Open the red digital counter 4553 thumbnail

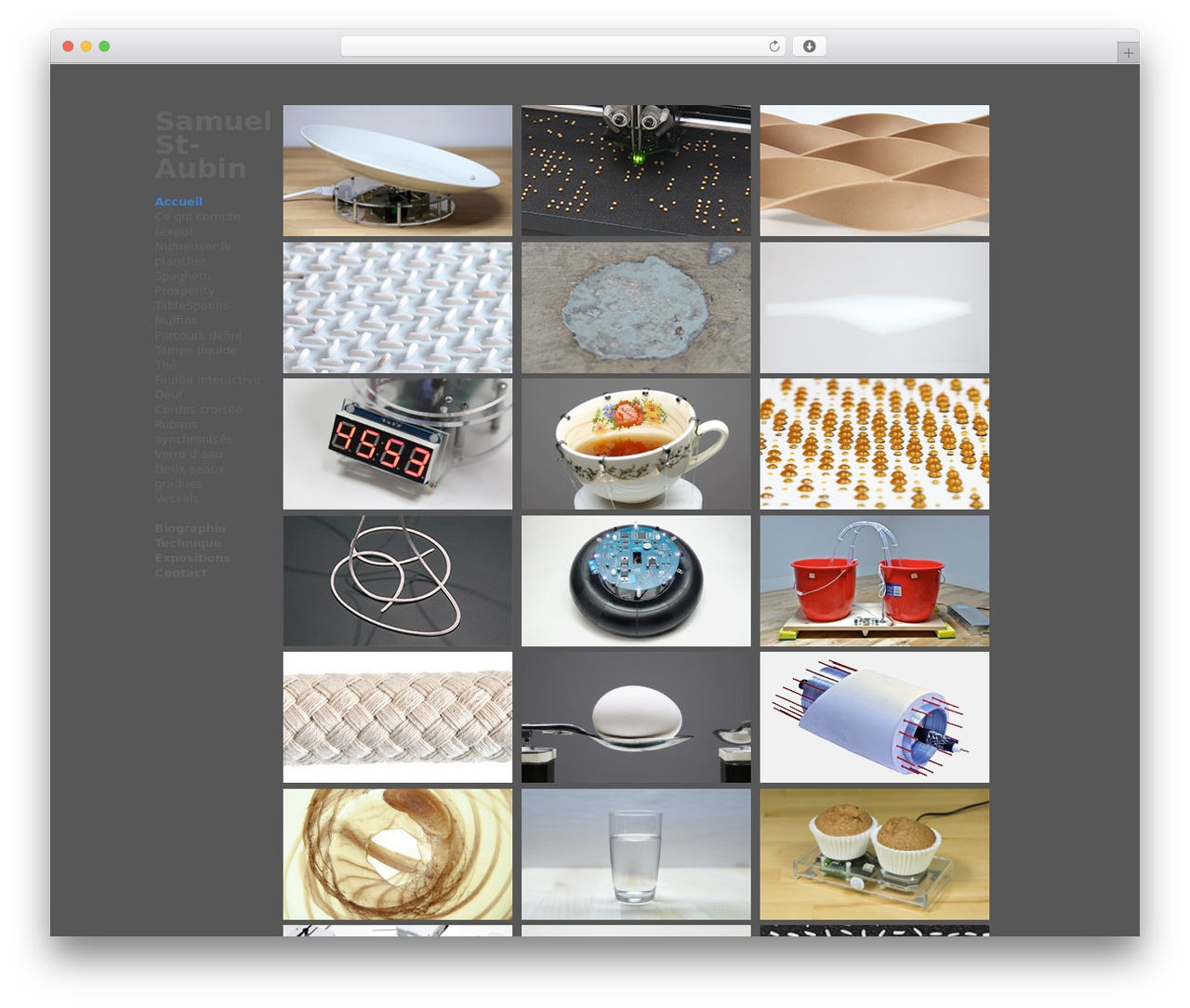point(398,444)
